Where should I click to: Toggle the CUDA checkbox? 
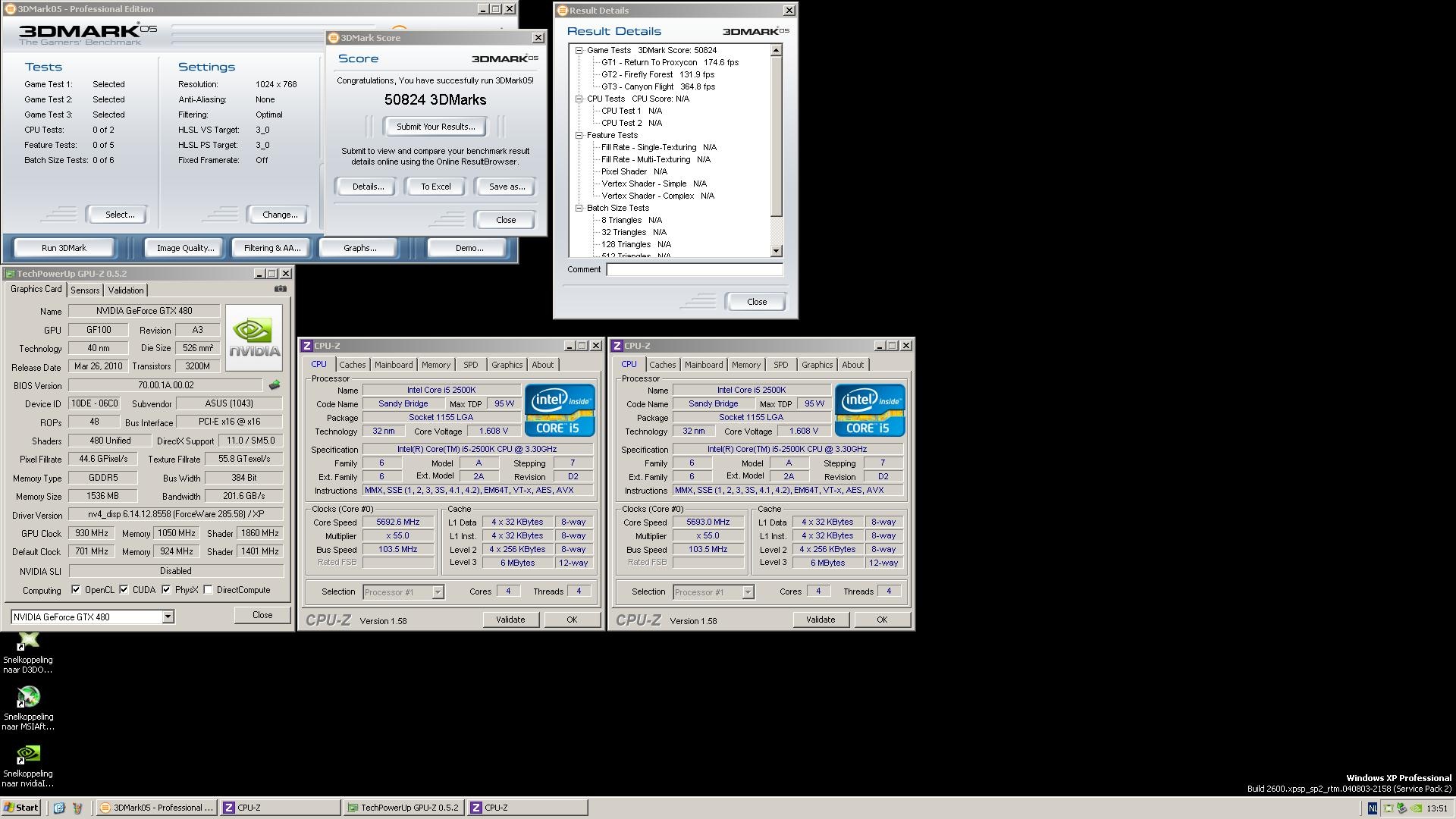point(124,590)
